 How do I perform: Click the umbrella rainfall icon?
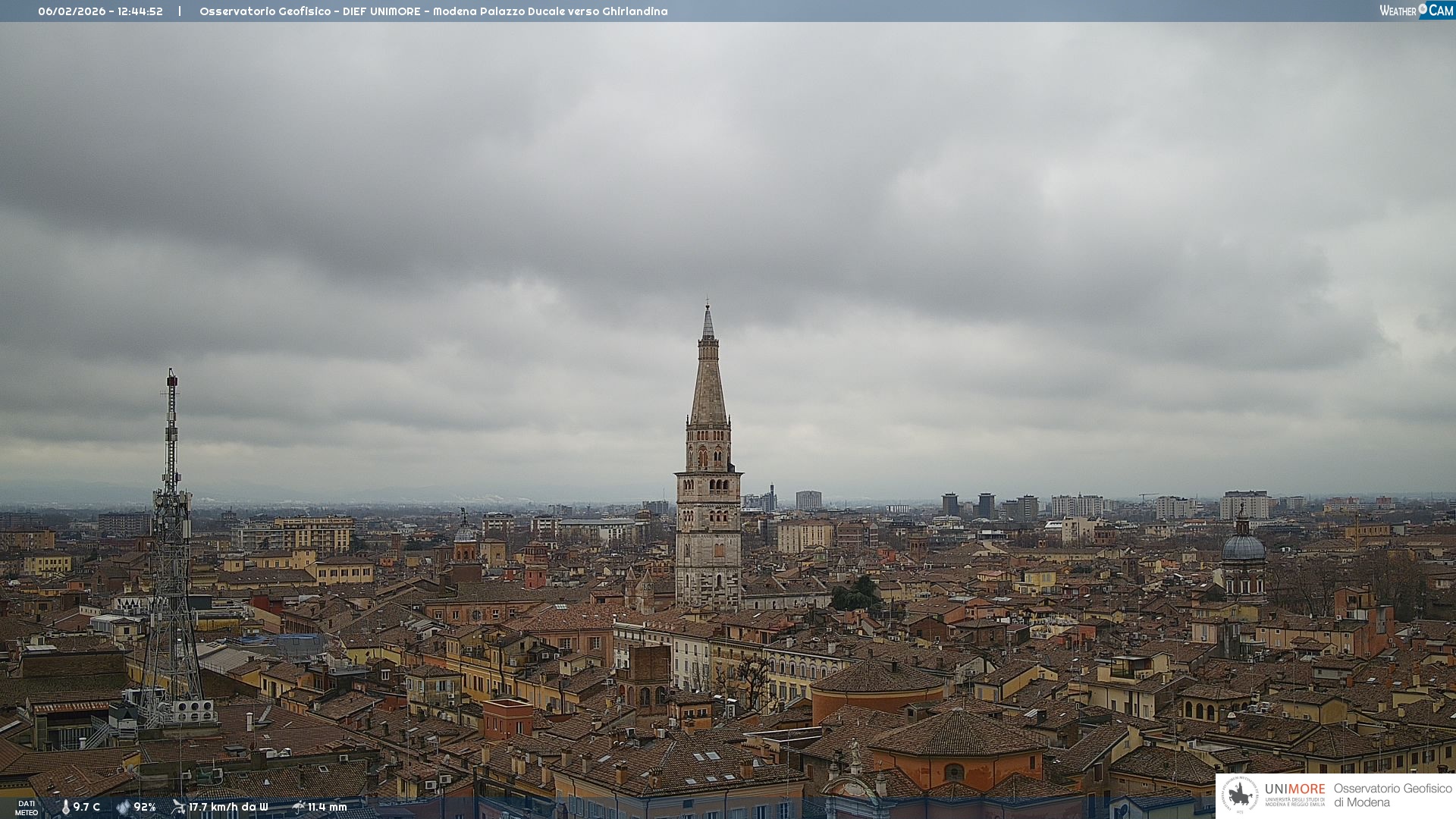click(298, 807)
